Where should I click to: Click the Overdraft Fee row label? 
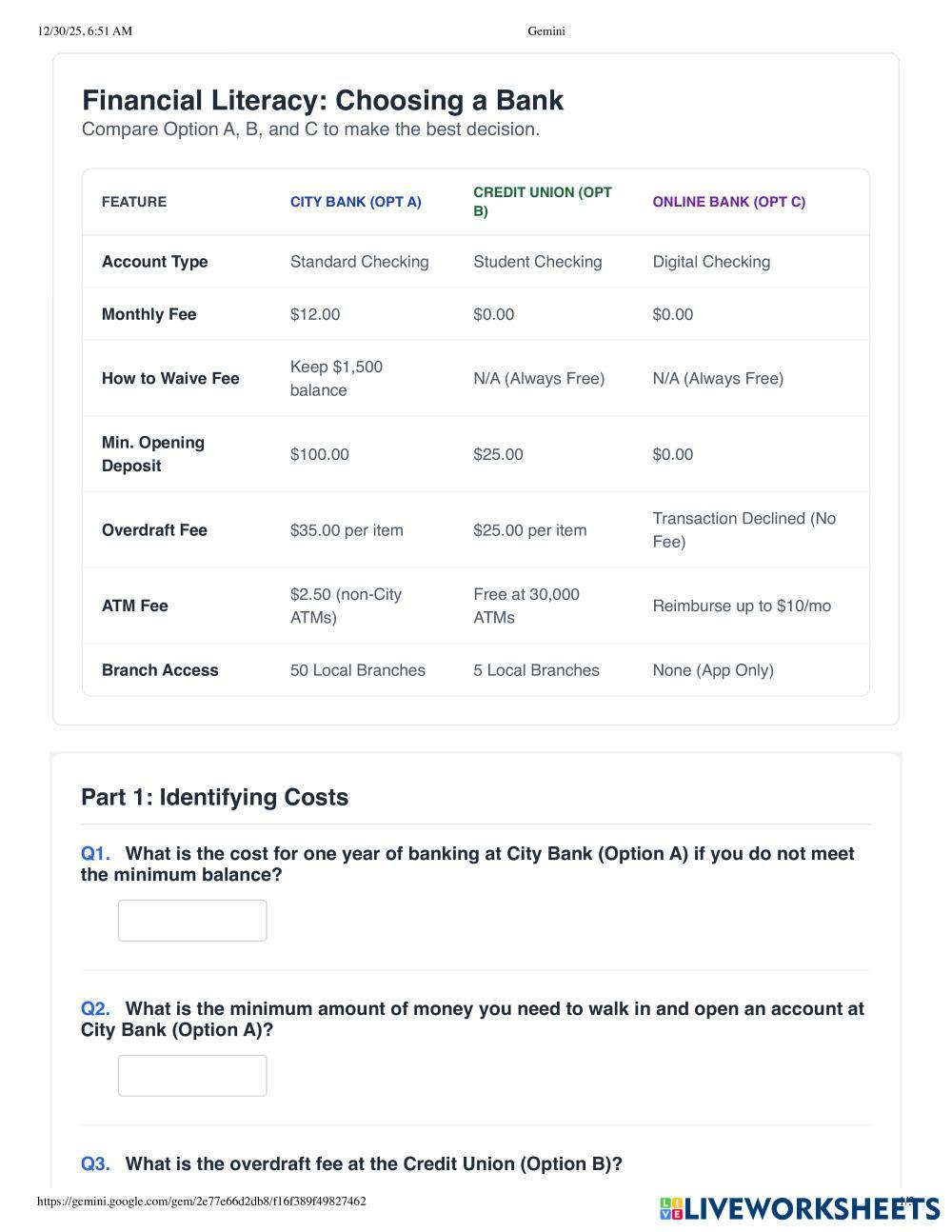(x=154, y=530)
